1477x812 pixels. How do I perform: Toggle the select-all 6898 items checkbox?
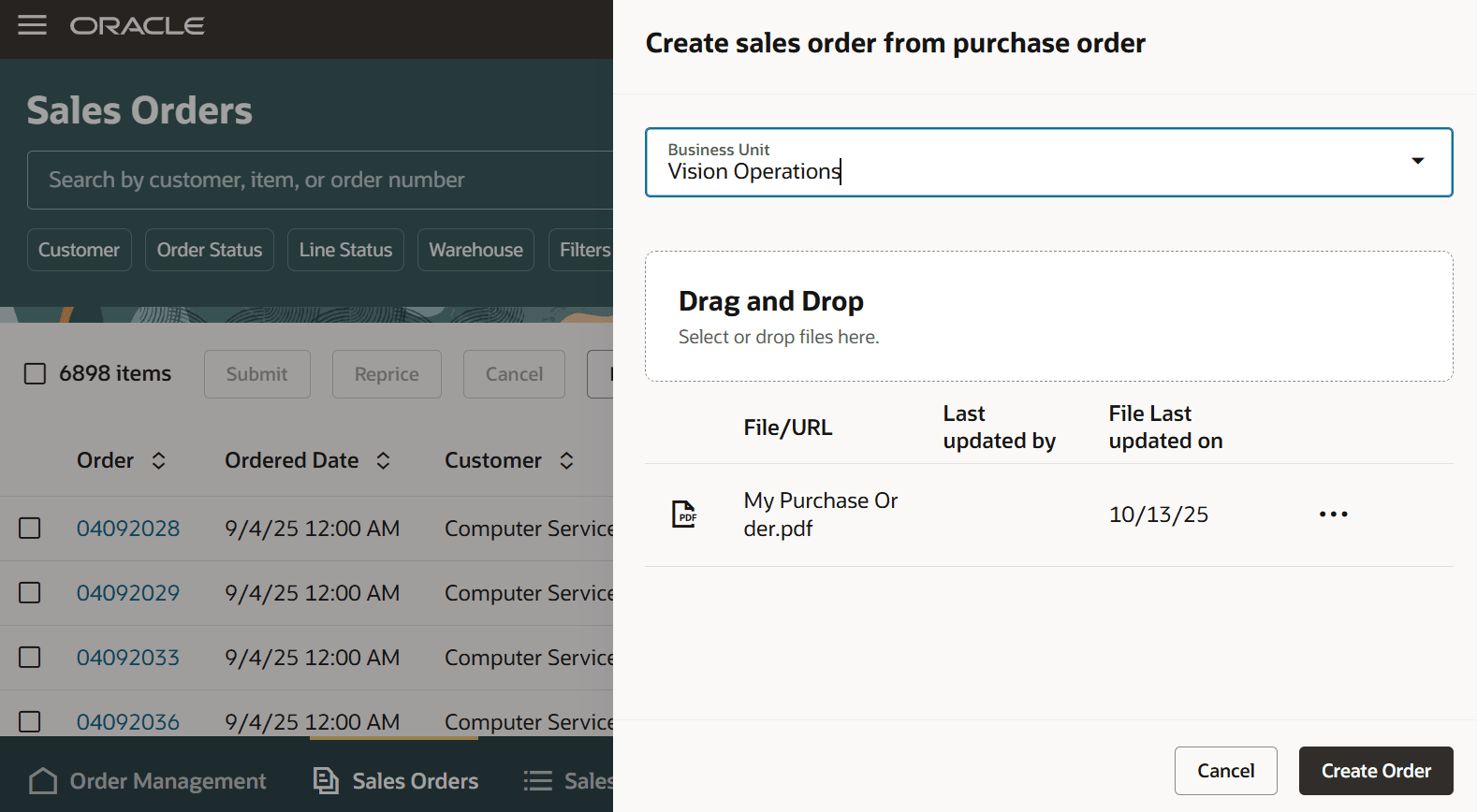[x=35, y=374]
